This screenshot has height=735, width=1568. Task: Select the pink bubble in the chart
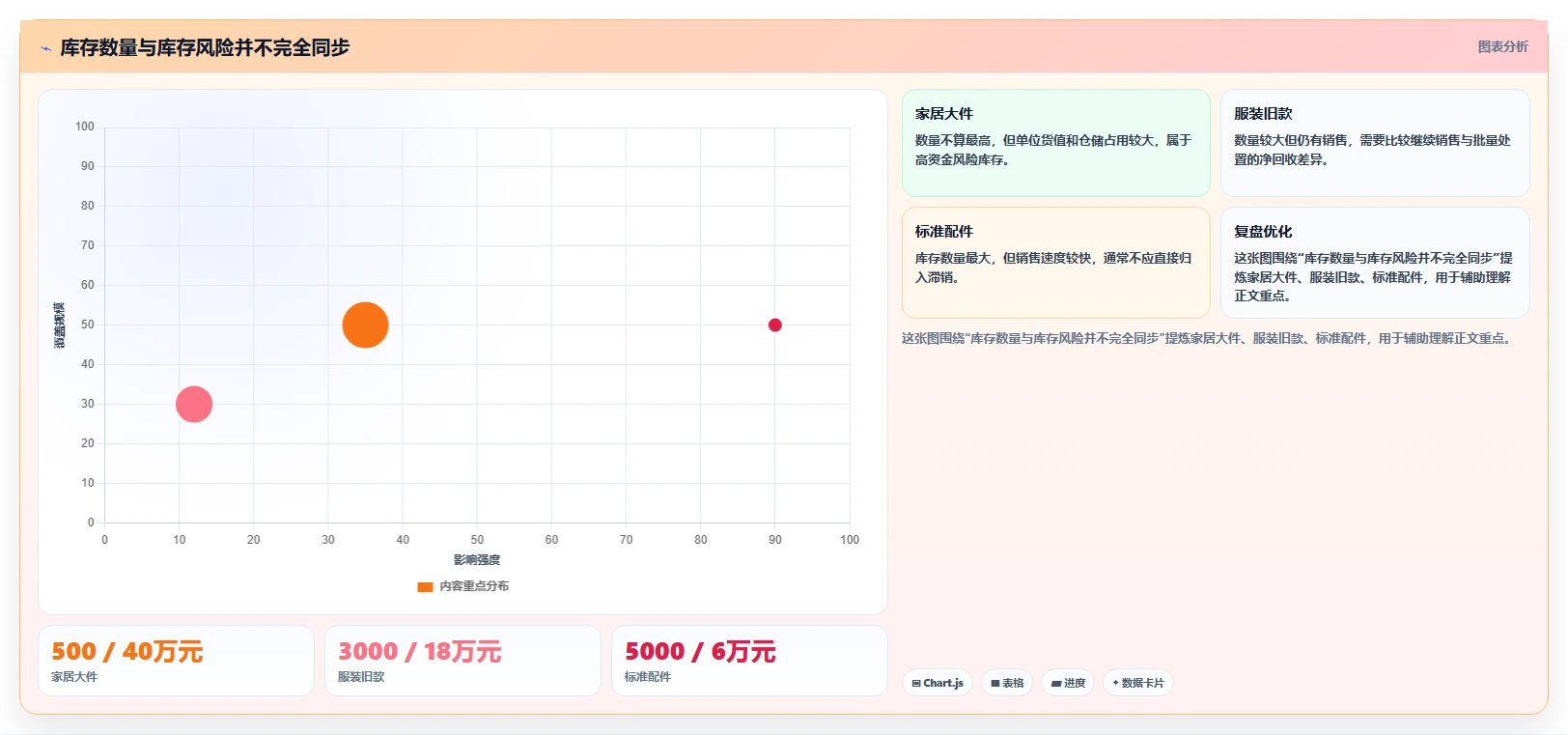(194, 404)
